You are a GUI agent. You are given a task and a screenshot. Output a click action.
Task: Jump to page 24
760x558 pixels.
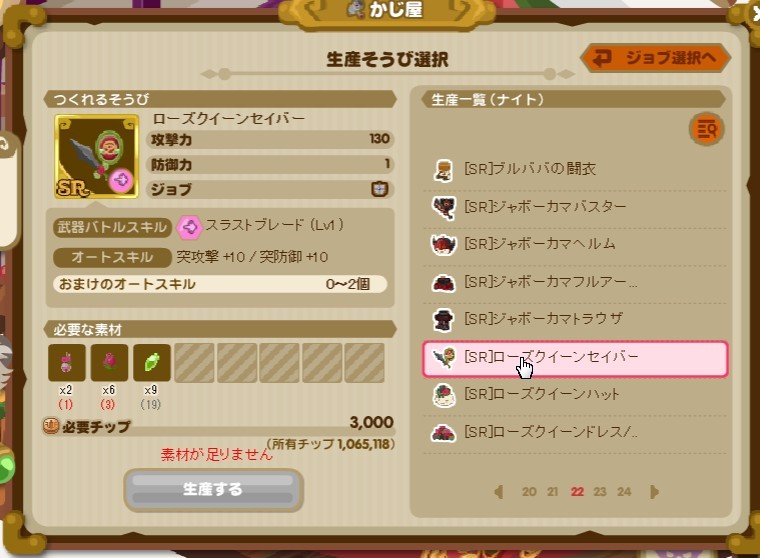coord(624,492)
